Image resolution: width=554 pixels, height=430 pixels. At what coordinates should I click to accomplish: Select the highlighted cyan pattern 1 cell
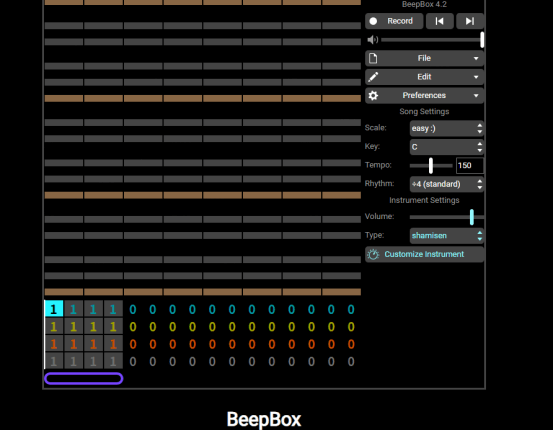click(x=54, y=309)
